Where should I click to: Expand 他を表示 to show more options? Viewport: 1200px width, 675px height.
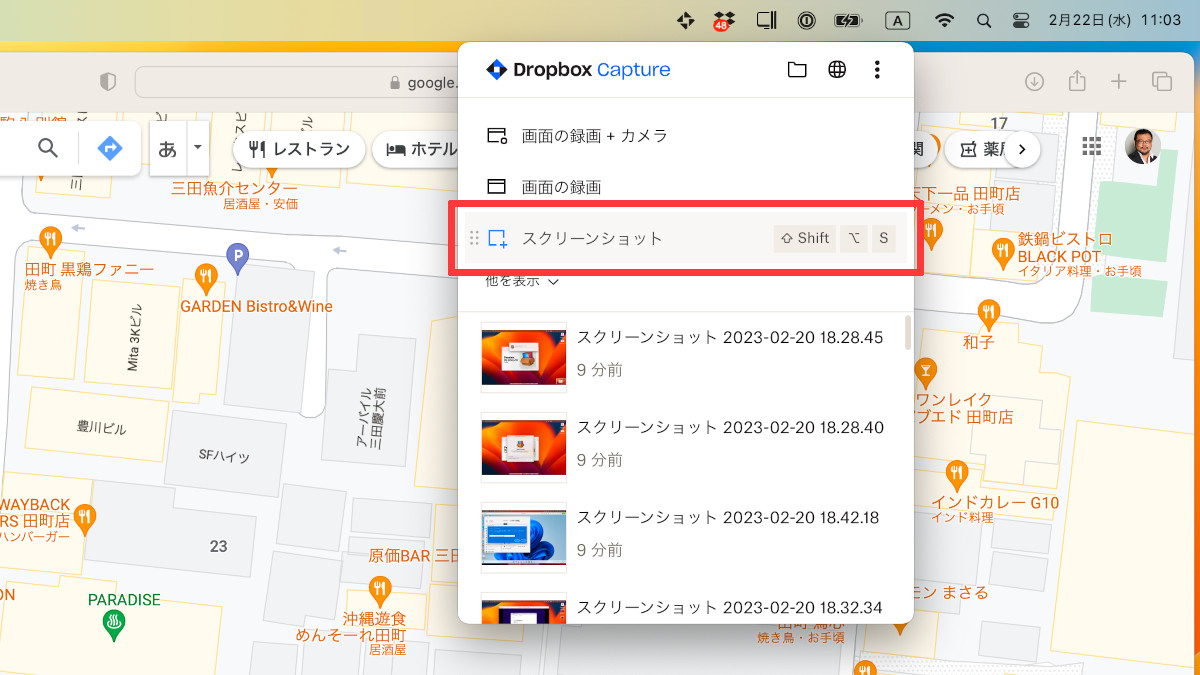522,281
